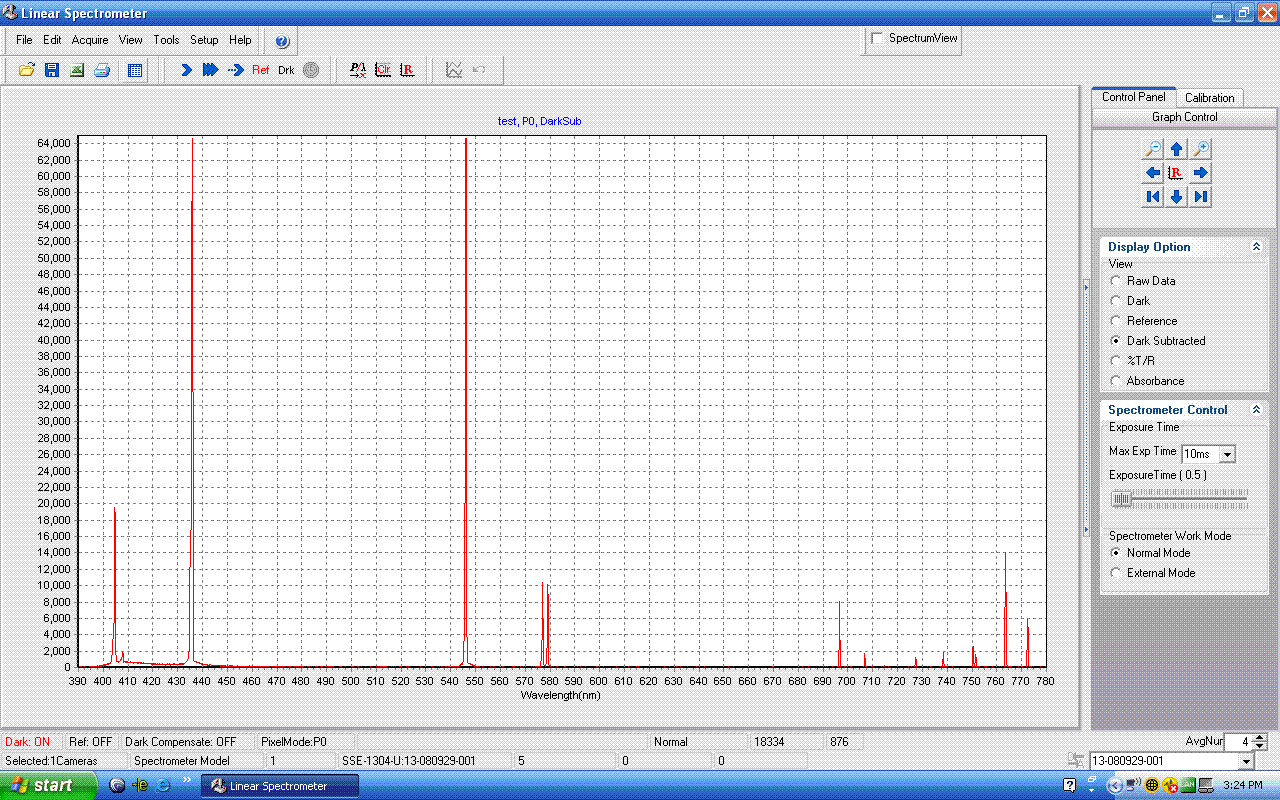The width and height of the screenshot is (1280, 800).
Task: Open the Acquire menu
Action: click(90, 40)
